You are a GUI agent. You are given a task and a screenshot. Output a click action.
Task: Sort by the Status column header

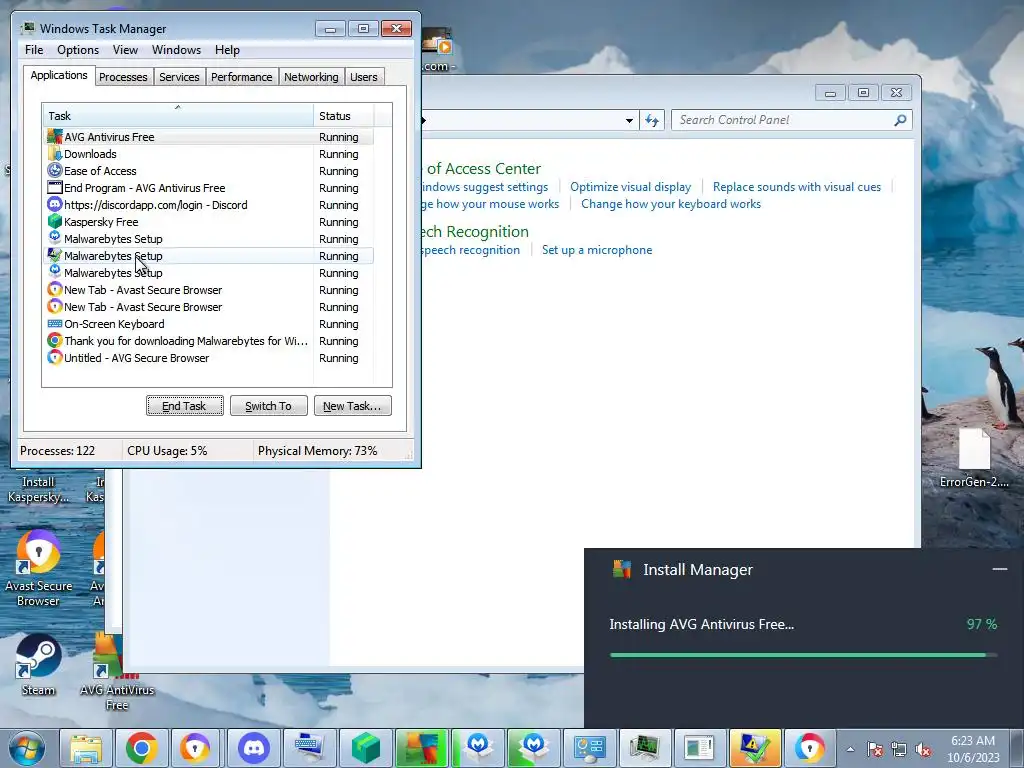pos(344,116)
